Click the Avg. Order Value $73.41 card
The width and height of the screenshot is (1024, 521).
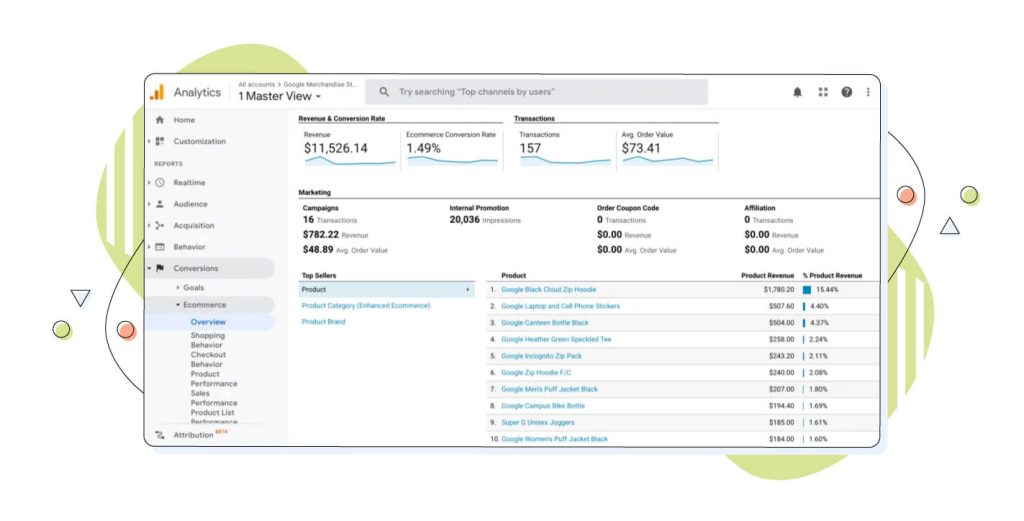click(x=667, y=150)
